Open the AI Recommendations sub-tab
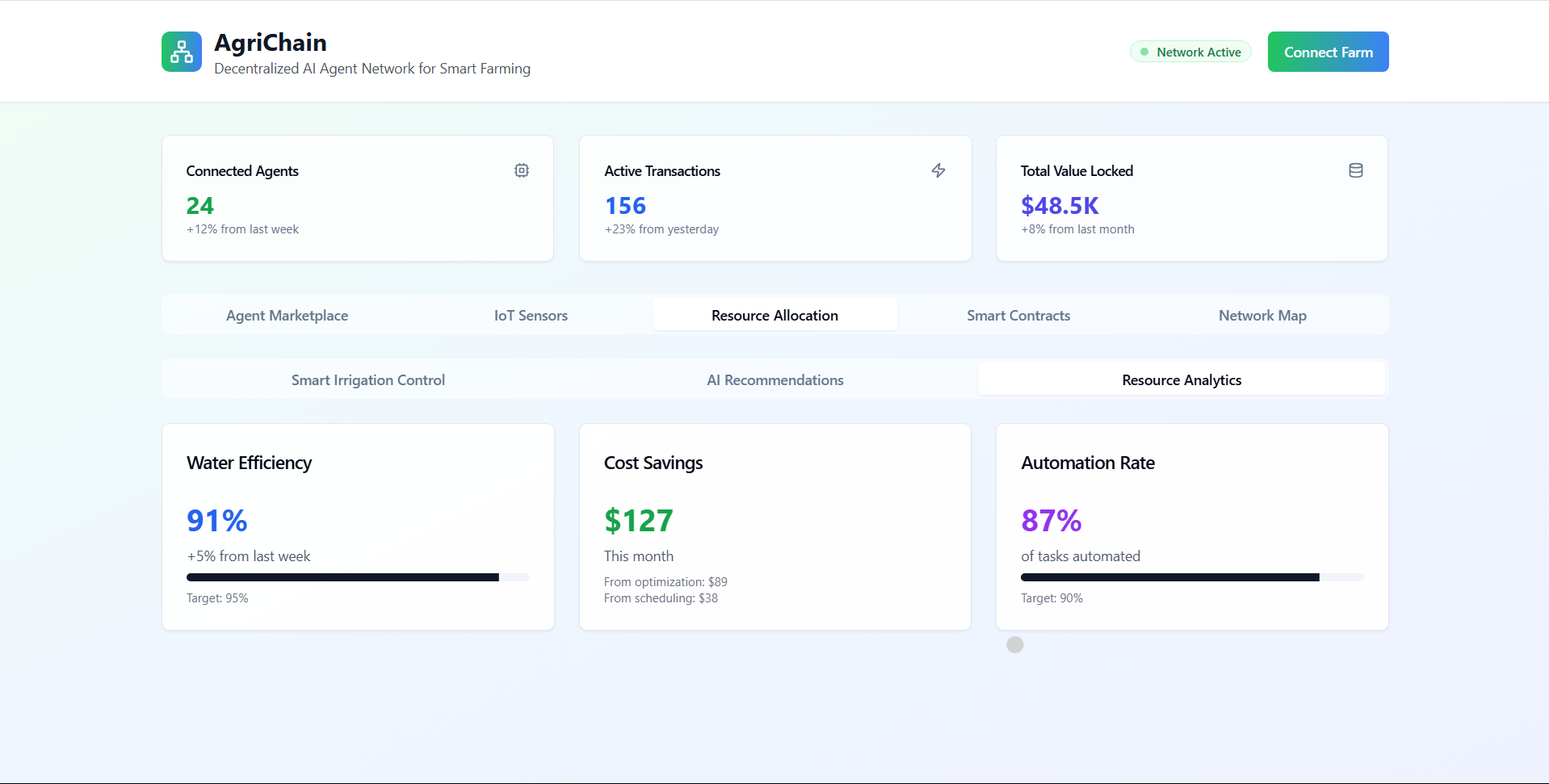1549x784 pixels. click(x=775, y=379)
